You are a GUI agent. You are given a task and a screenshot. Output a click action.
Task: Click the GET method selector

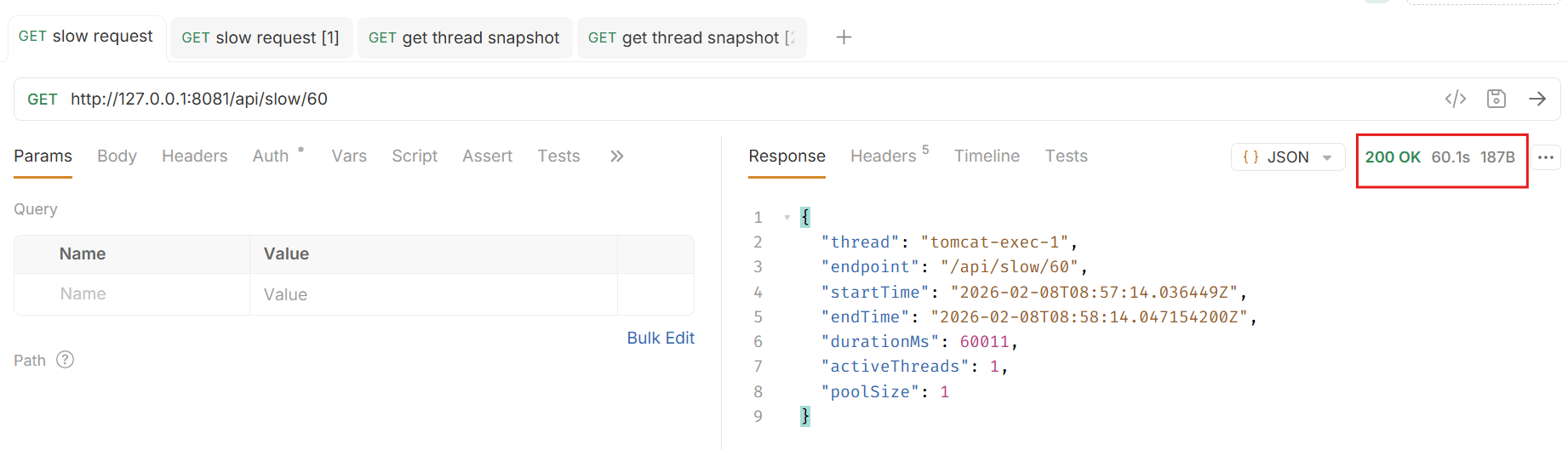[x=43, y=100]
